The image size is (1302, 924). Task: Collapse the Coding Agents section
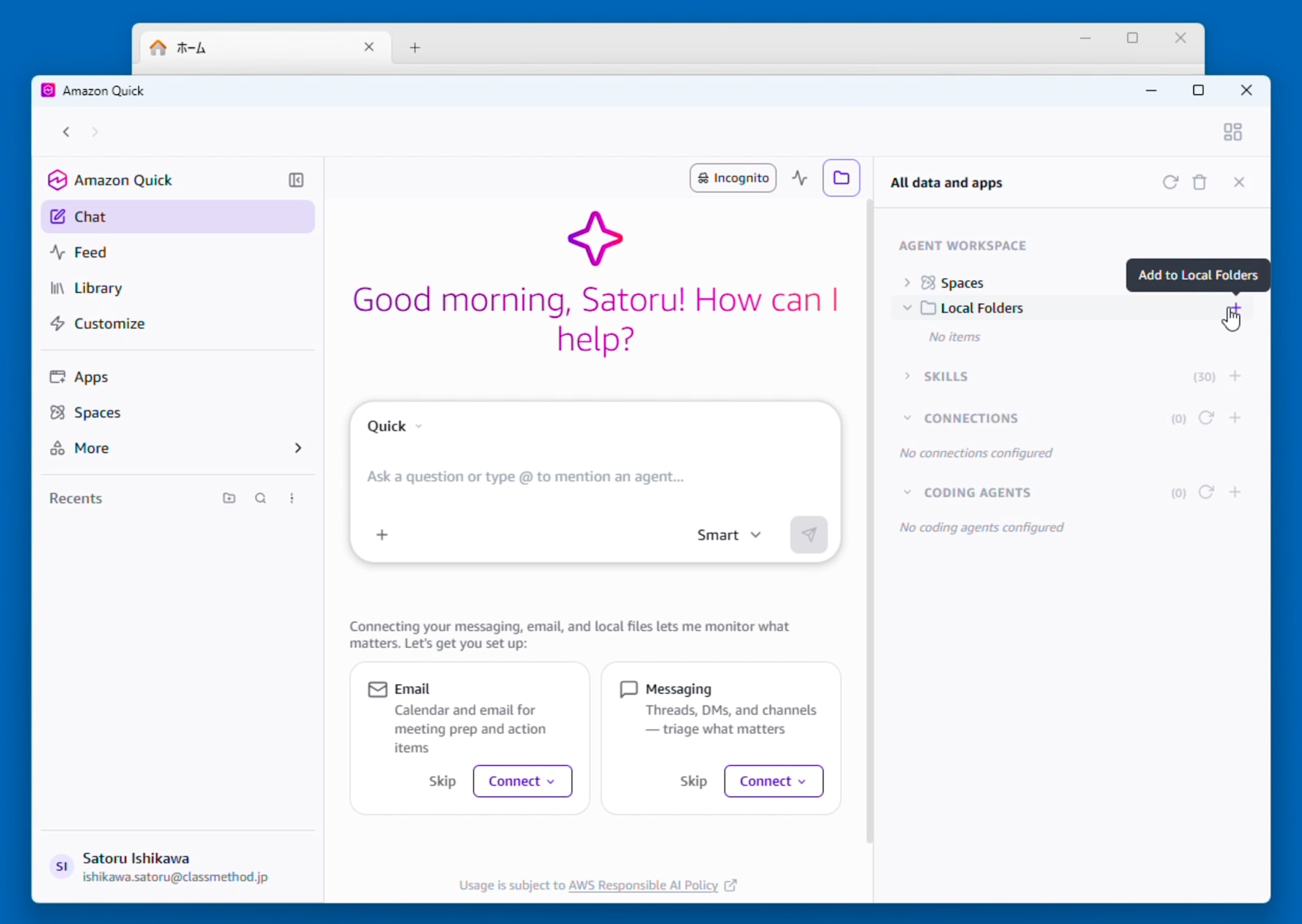click(907, 492)
